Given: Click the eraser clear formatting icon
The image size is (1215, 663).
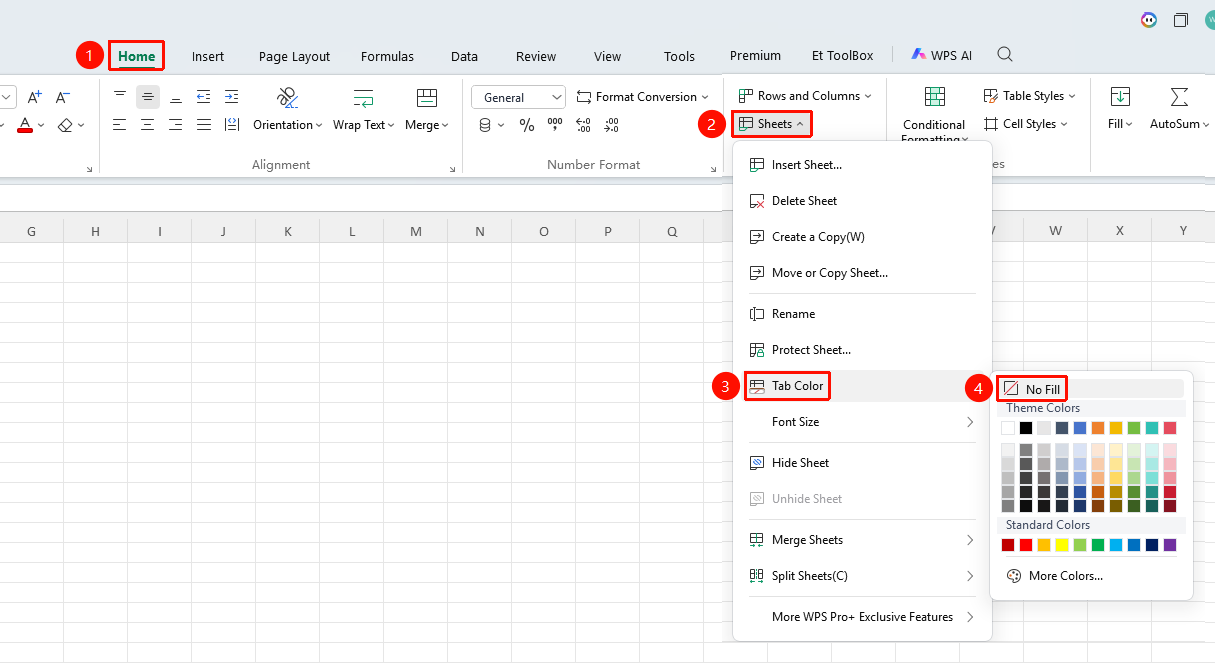Looking at the screenshot, I should [x=65, y=125].
